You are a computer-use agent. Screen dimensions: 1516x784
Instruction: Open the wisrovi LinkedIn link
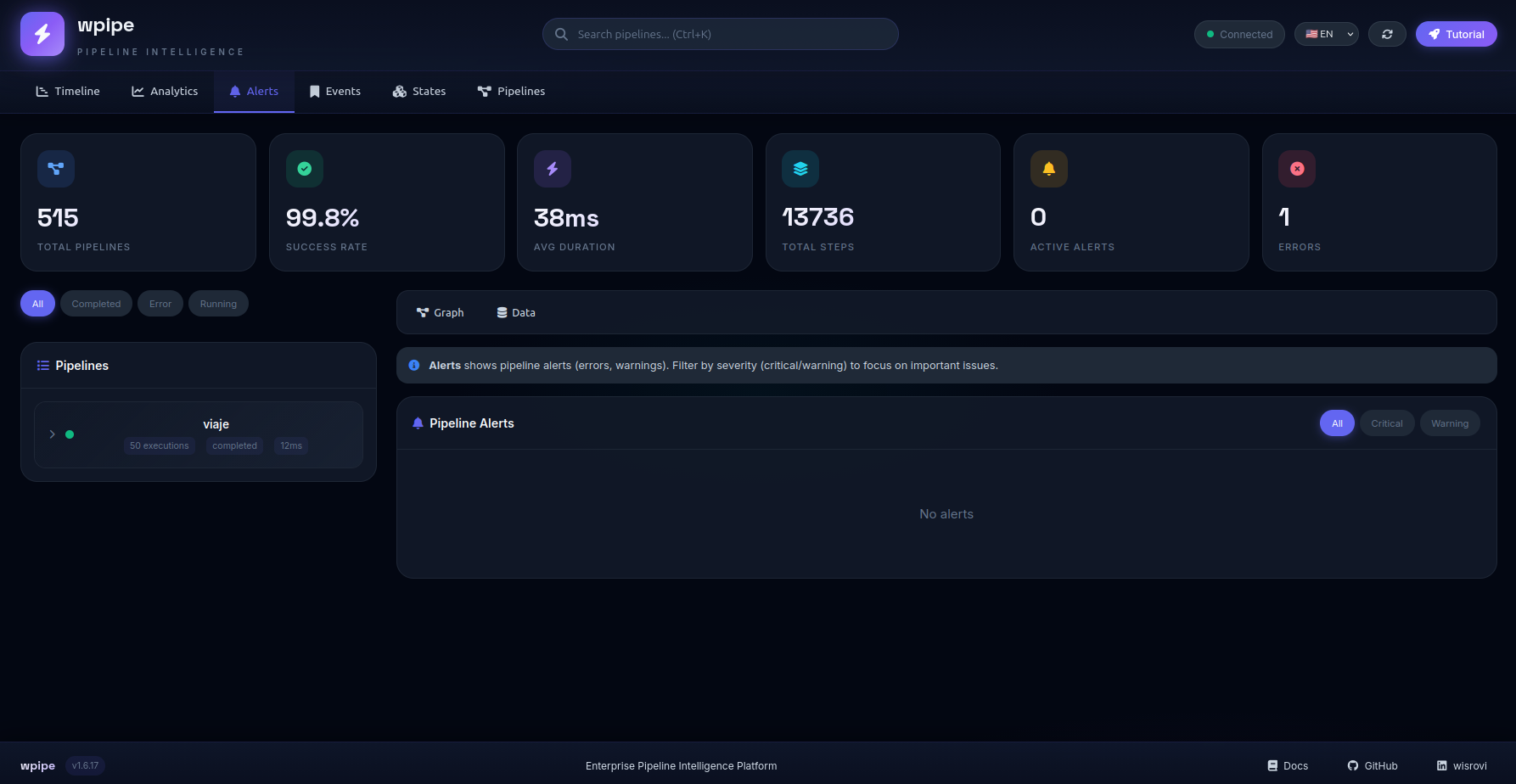pyautogui.click(x=1462, y=766)
